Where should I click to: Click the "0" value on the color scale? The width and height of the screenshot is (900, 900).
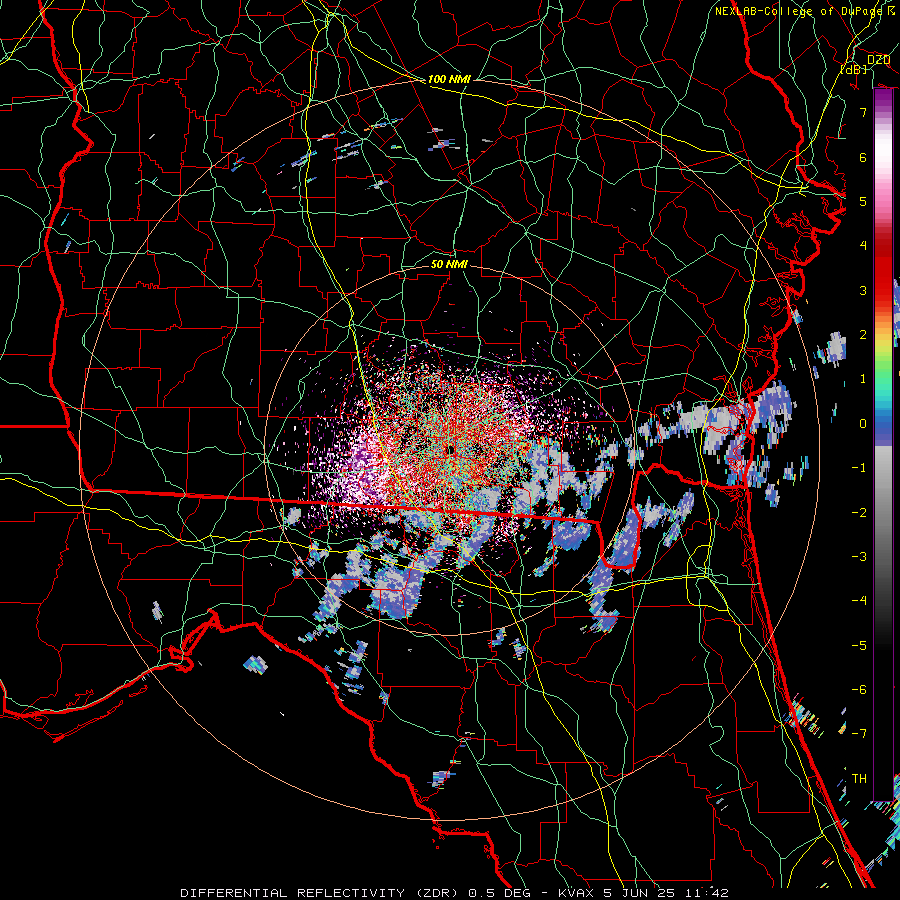point(863,424)
